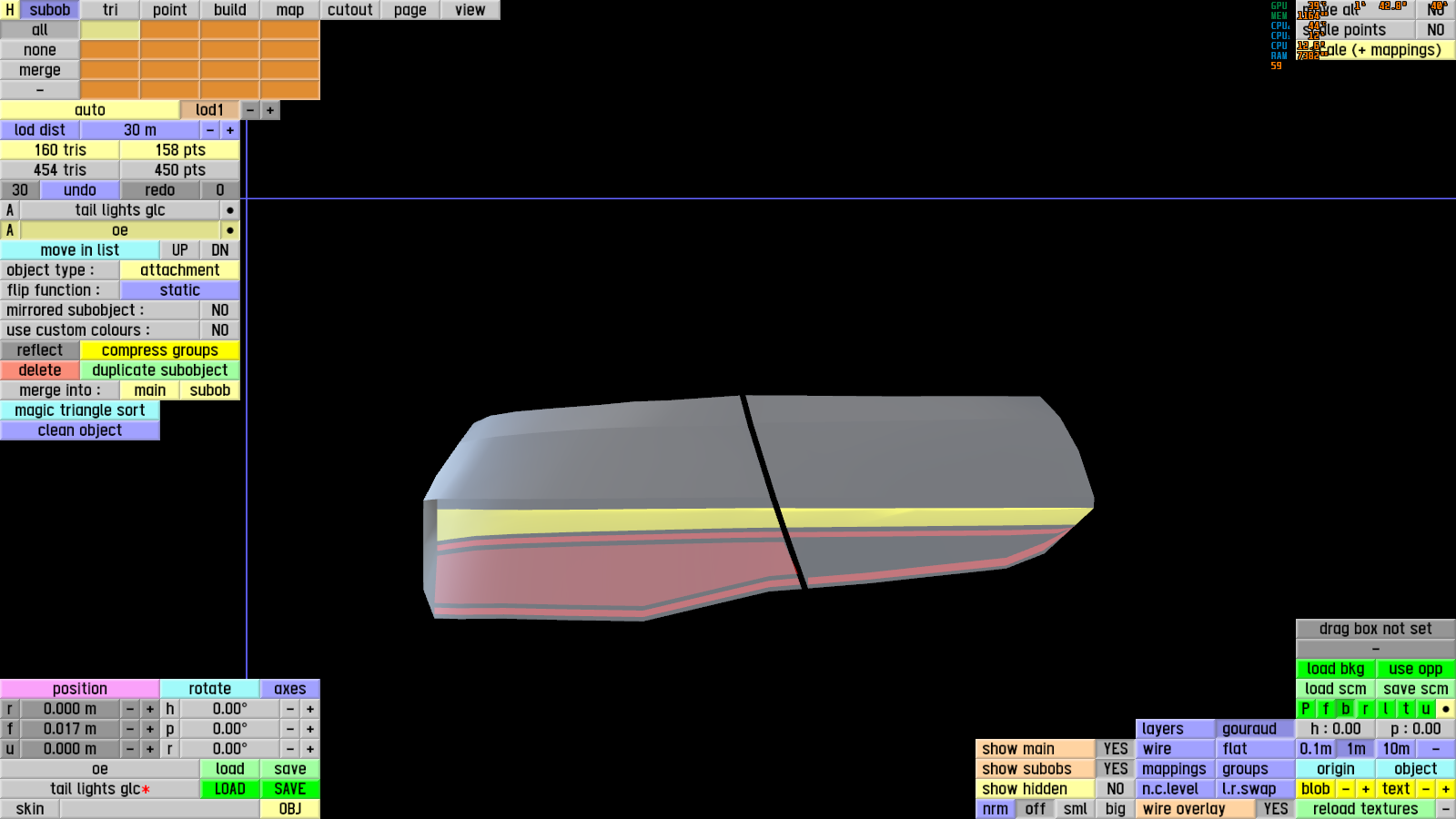Click the reflect button
The height and width of the screenshot is (819, 1456).
[40, 350]
